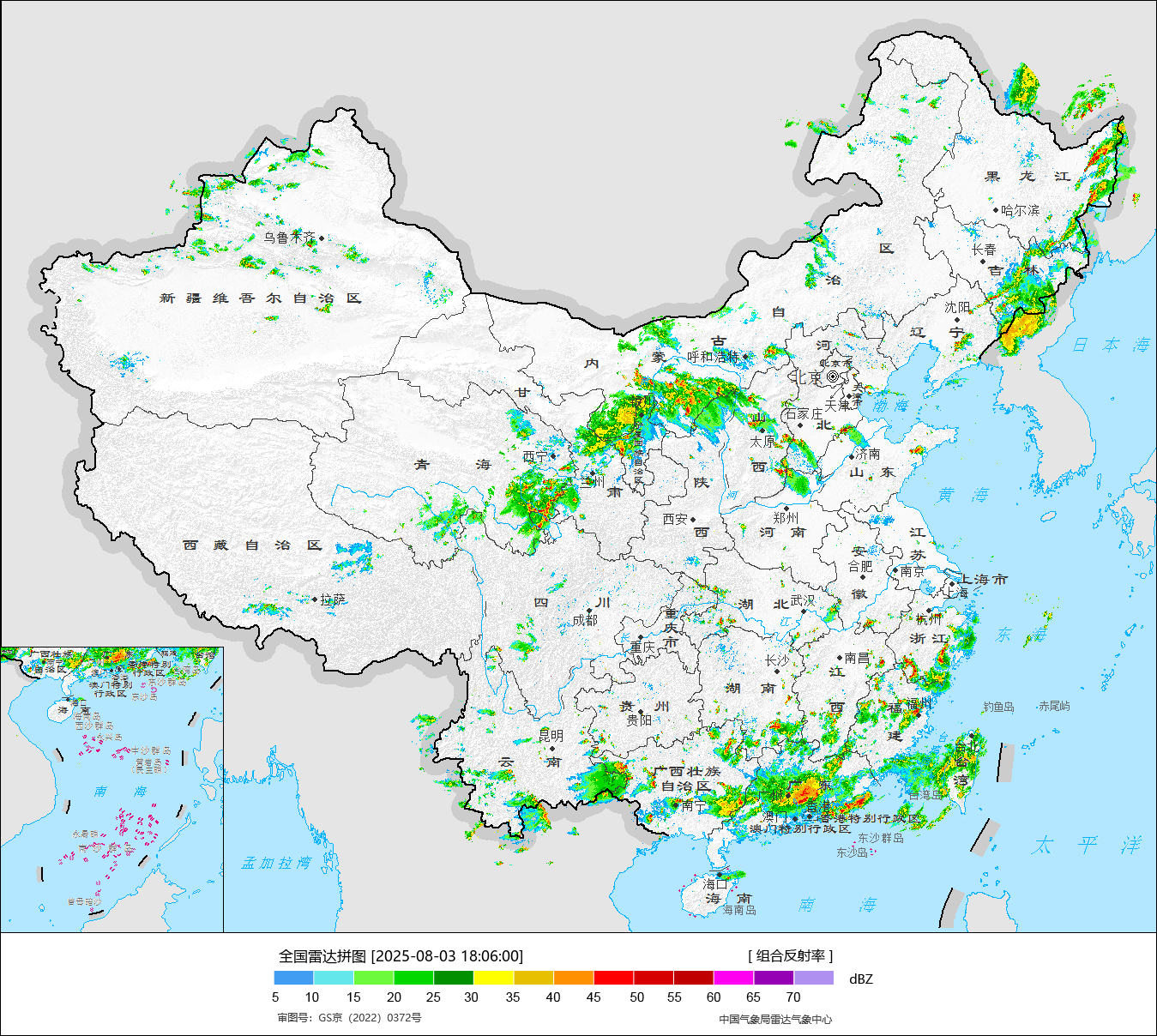Click the 全国雷达拼图 timestamp title

point(401,955)
